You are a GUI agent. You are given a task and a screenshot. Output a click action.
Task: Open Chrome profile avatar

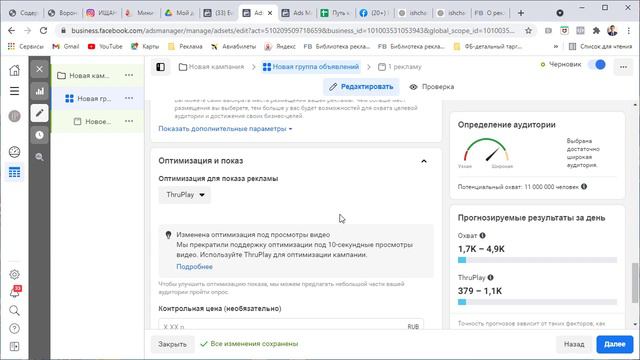(612, 31)
